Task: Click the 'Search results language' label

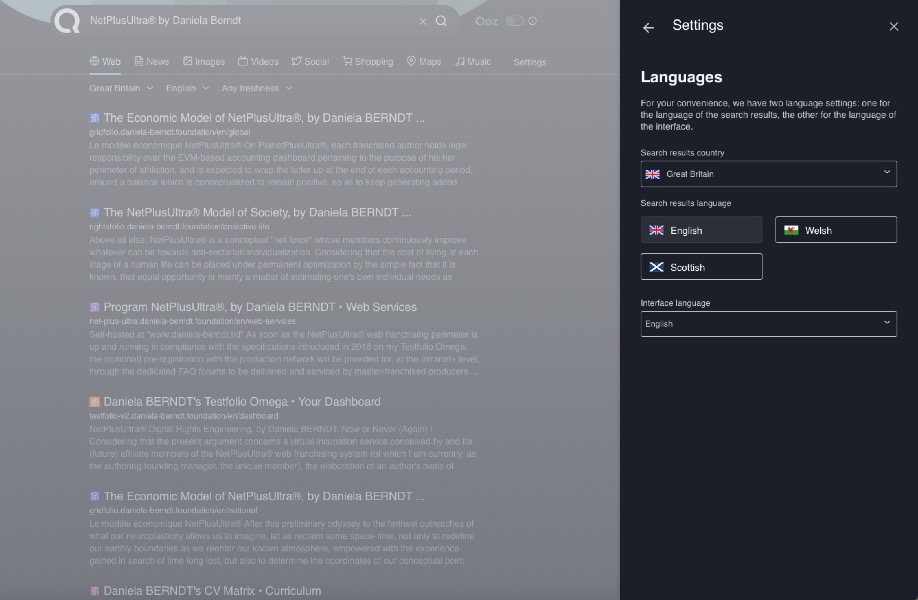Action: click(x=686, y=203)
